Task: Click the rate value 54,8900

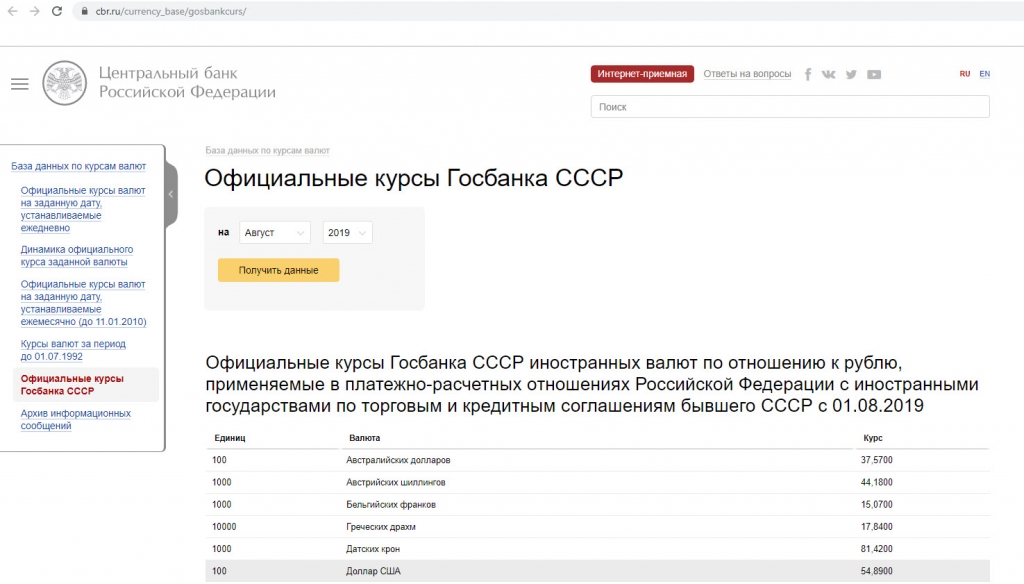Action: click(876, 571)
